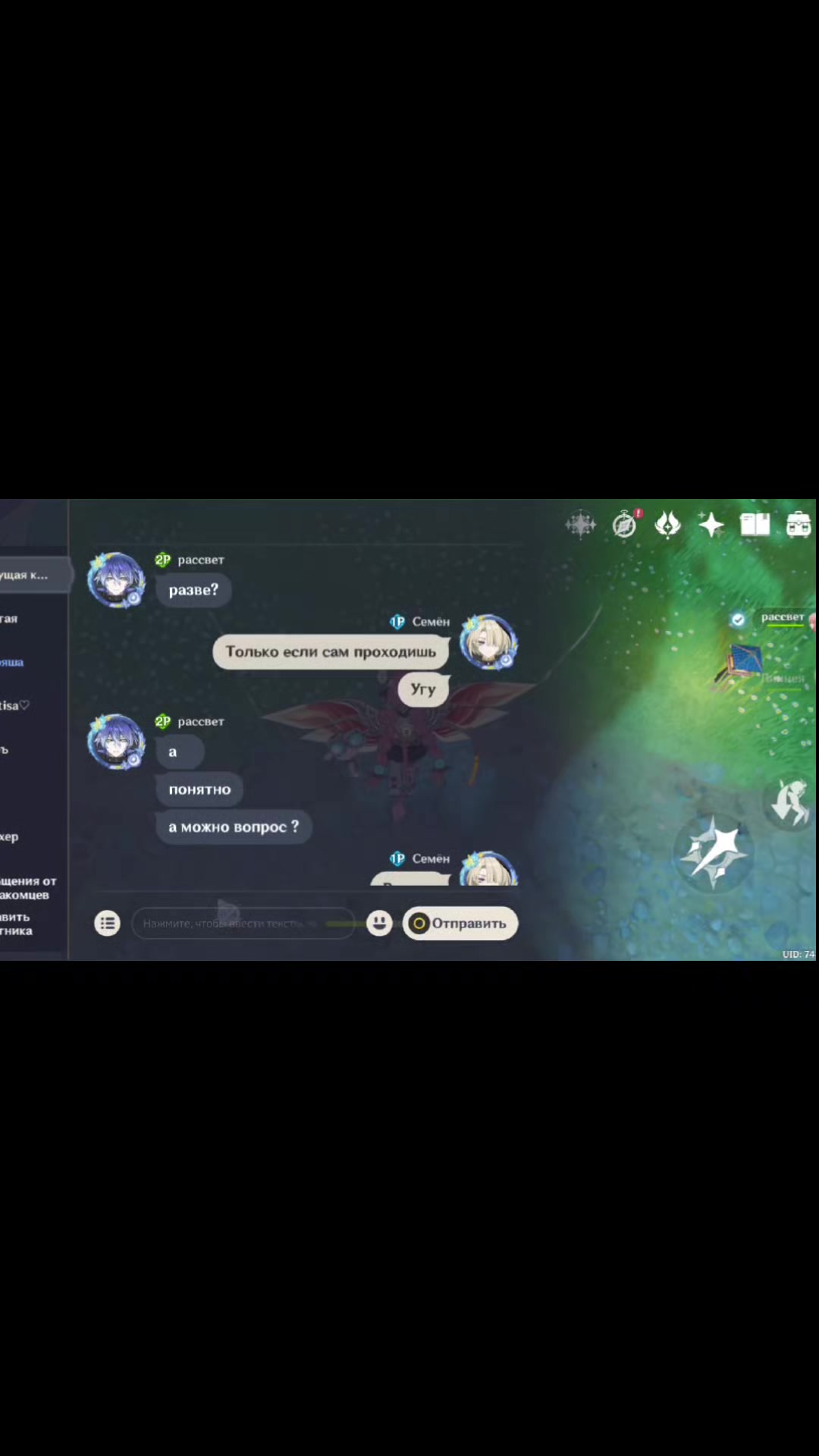Viewport: 819px width, 1456px height.
Task: Select the co-op player tag "рассвет"
Action: coord(782,617)
